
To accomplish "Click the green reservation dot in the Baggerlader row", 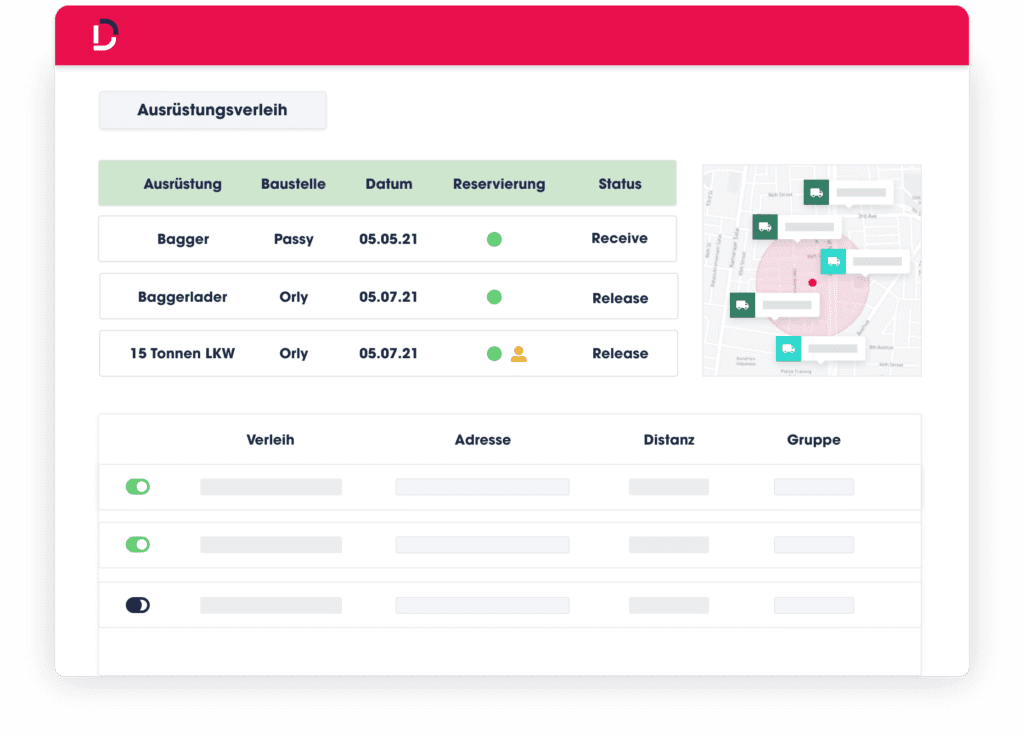I will 494,297.
